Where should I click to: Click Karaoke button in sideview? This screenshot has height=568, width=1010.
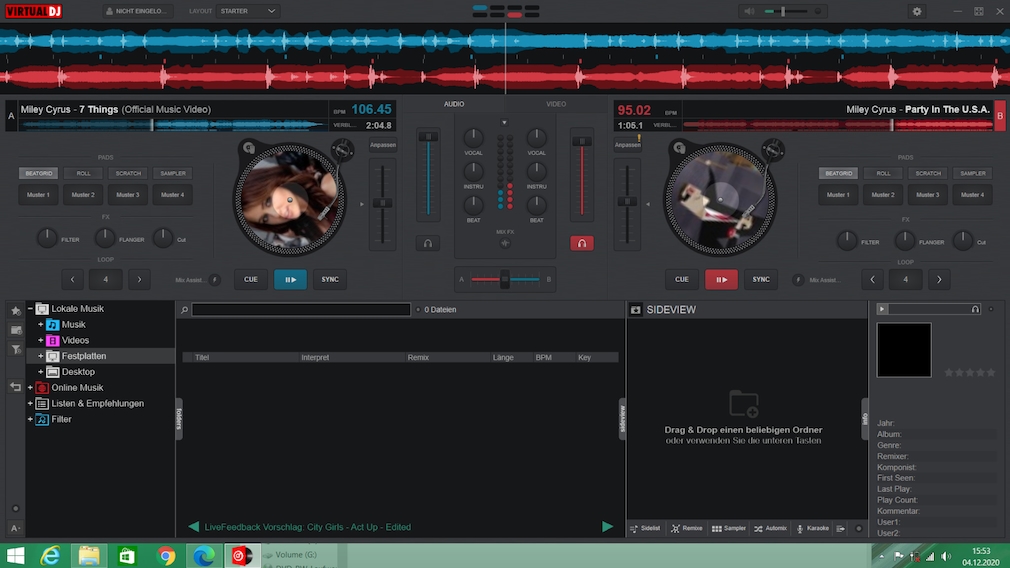813,528
